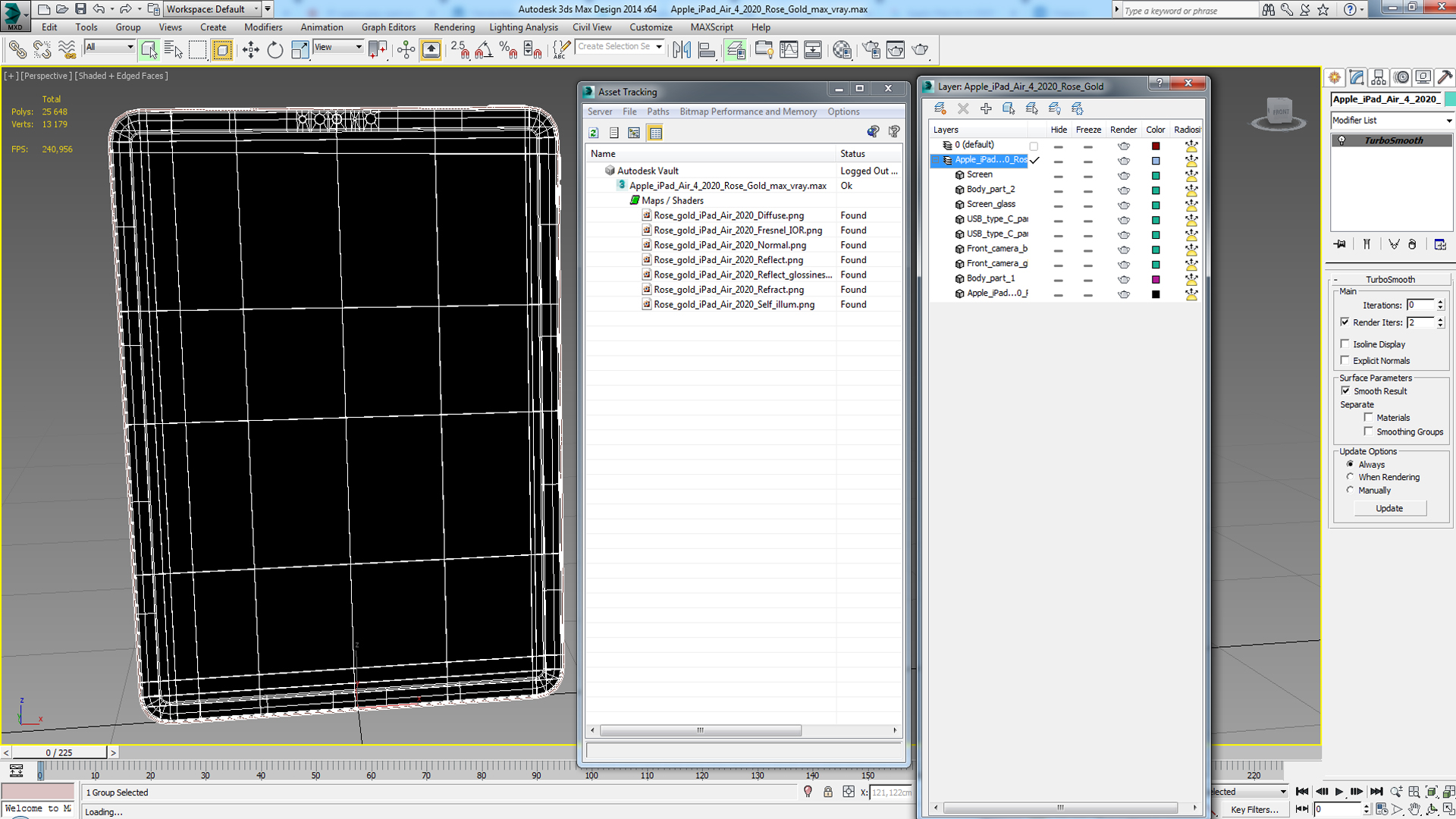Open the Paths menu in Asset Tracking
This screenshot has width=1456, height=819.
pos(657,111)
